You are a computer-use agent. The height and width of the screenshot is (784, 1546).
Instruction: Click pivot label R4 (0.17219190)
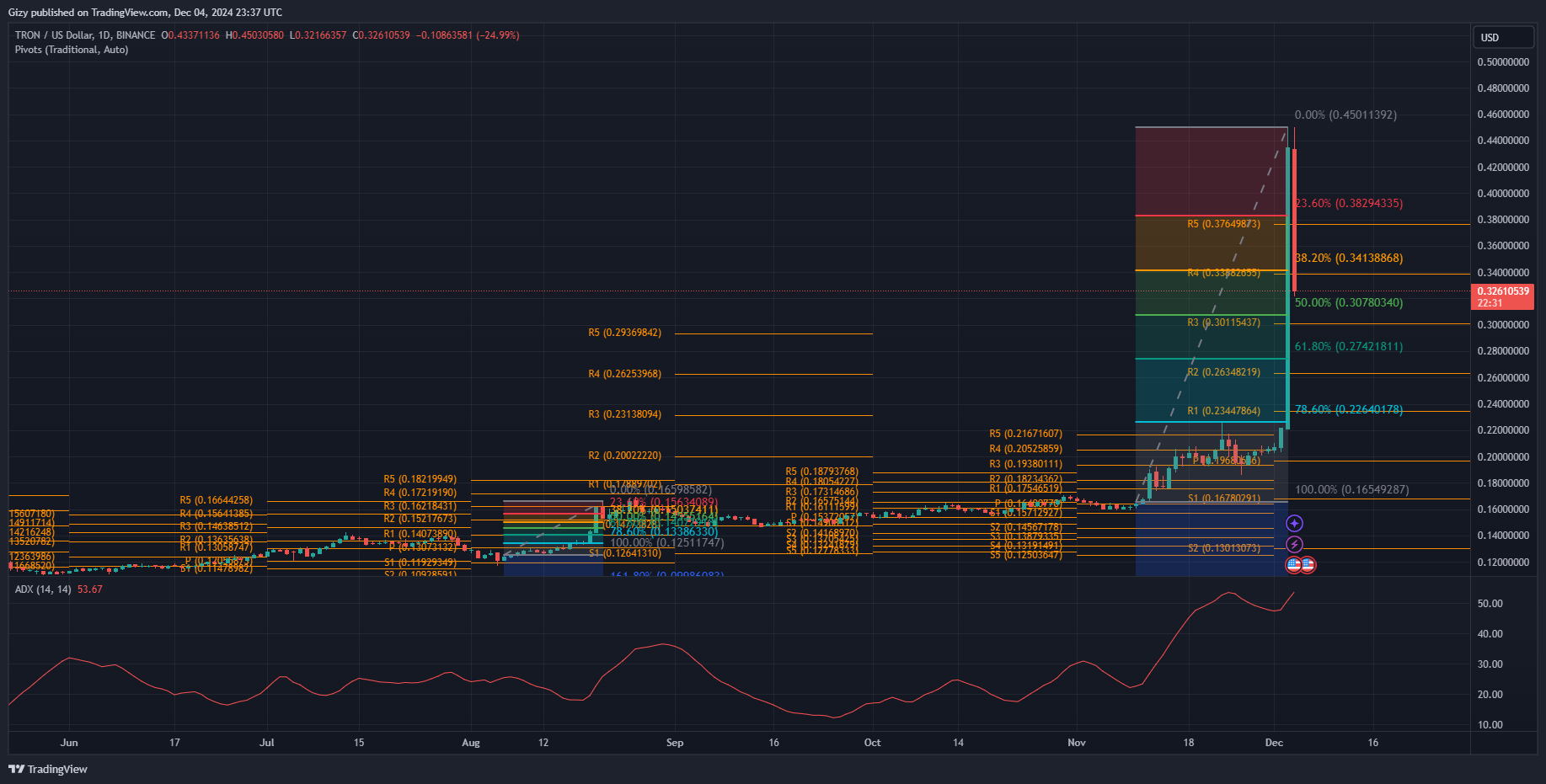coord(420,493)
